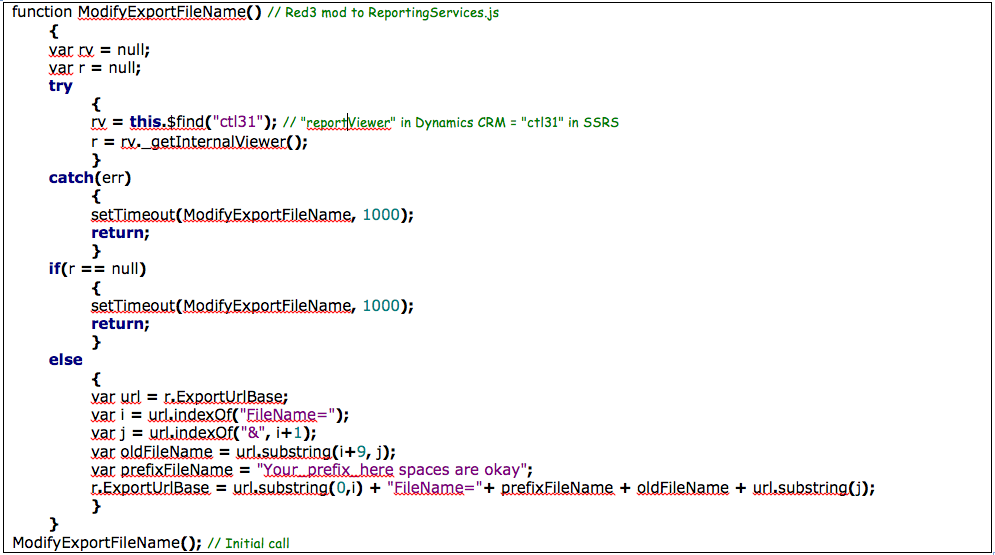
Task: Place cursor on the 'try' keyword
Action: point(61,86)
